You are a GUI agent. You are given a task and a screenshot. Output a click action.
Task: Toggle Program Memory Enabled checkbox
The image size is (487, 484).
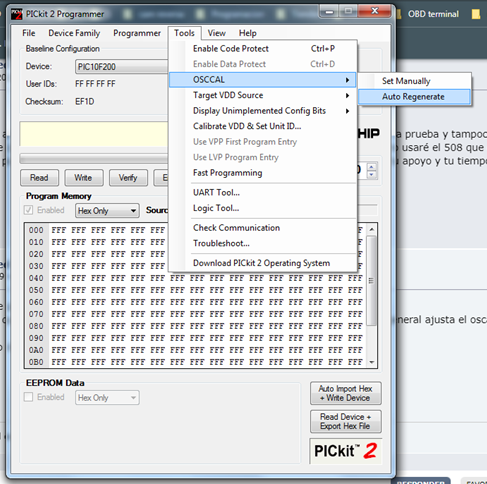coord(28,210)
